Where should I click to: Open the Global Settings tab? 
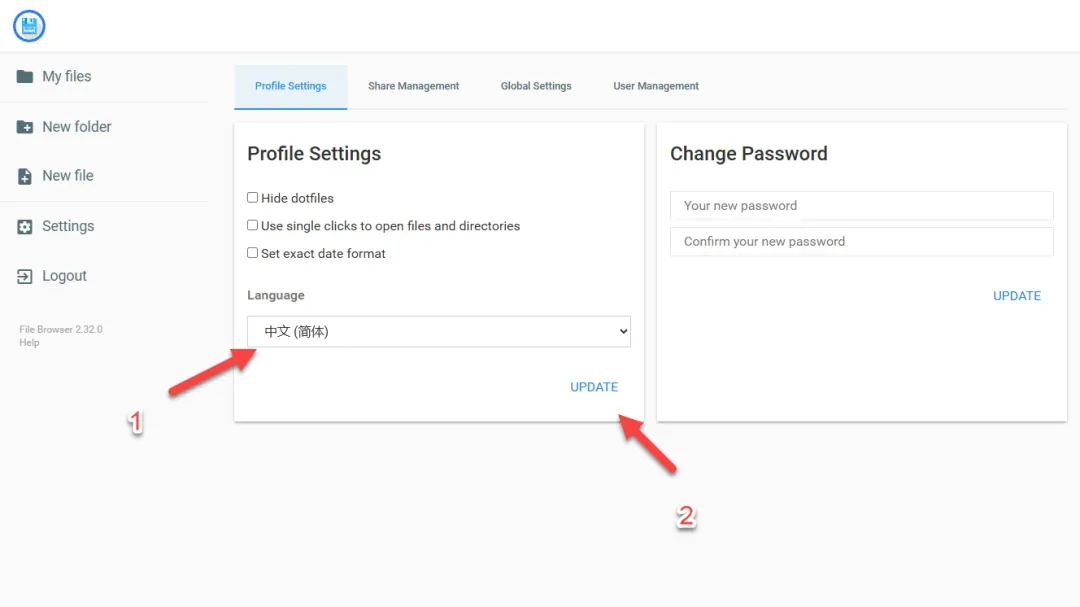pyautogui.click(x=536, y=86)
